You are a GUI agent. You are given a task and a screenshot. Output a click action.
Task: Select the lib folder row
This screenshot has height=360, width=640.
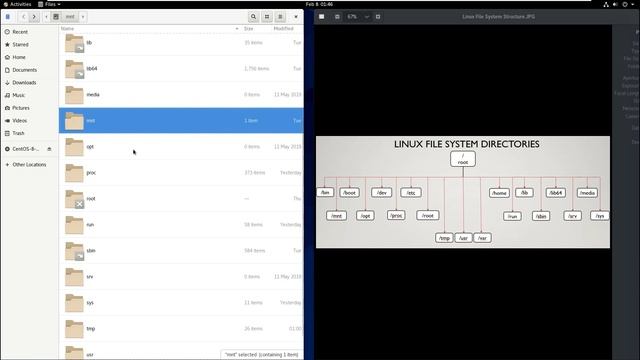click(181, 43)
